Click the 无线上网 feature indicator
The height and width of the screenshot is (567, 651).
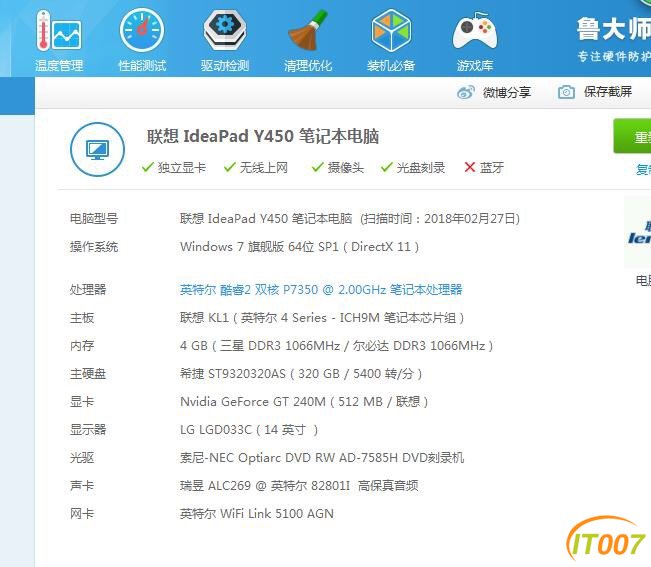255,168
